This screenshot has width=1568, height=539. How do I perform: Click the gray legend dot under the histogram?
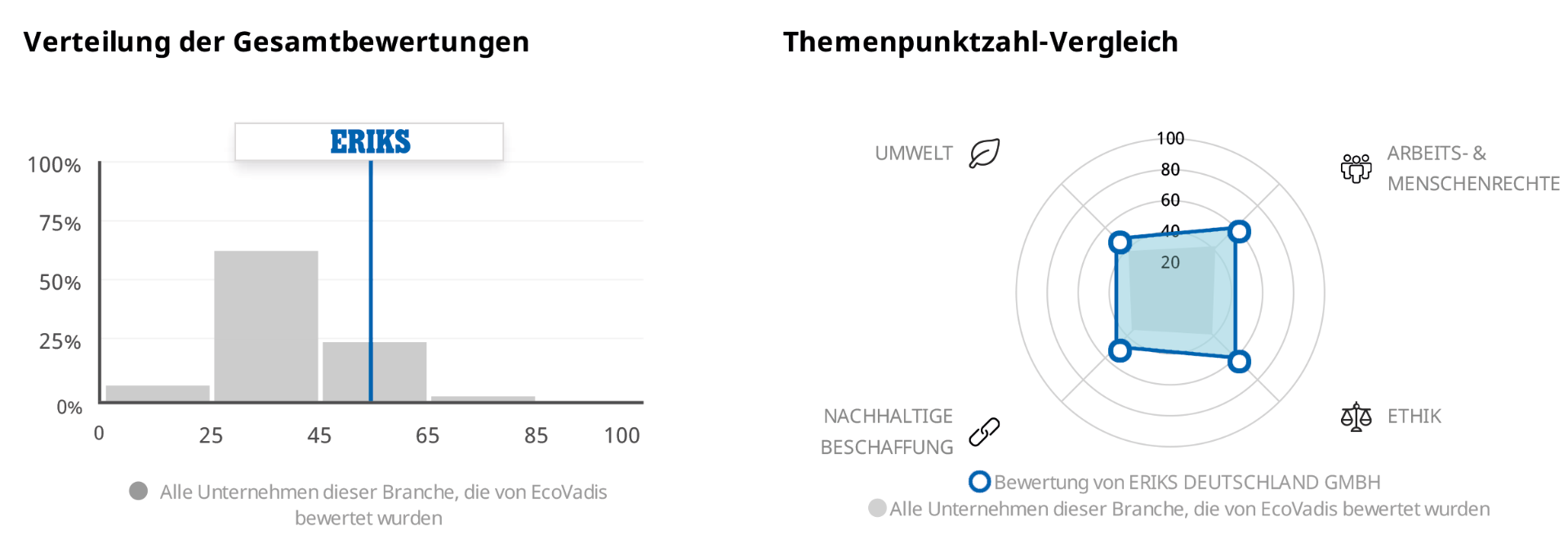coord(139,491)
